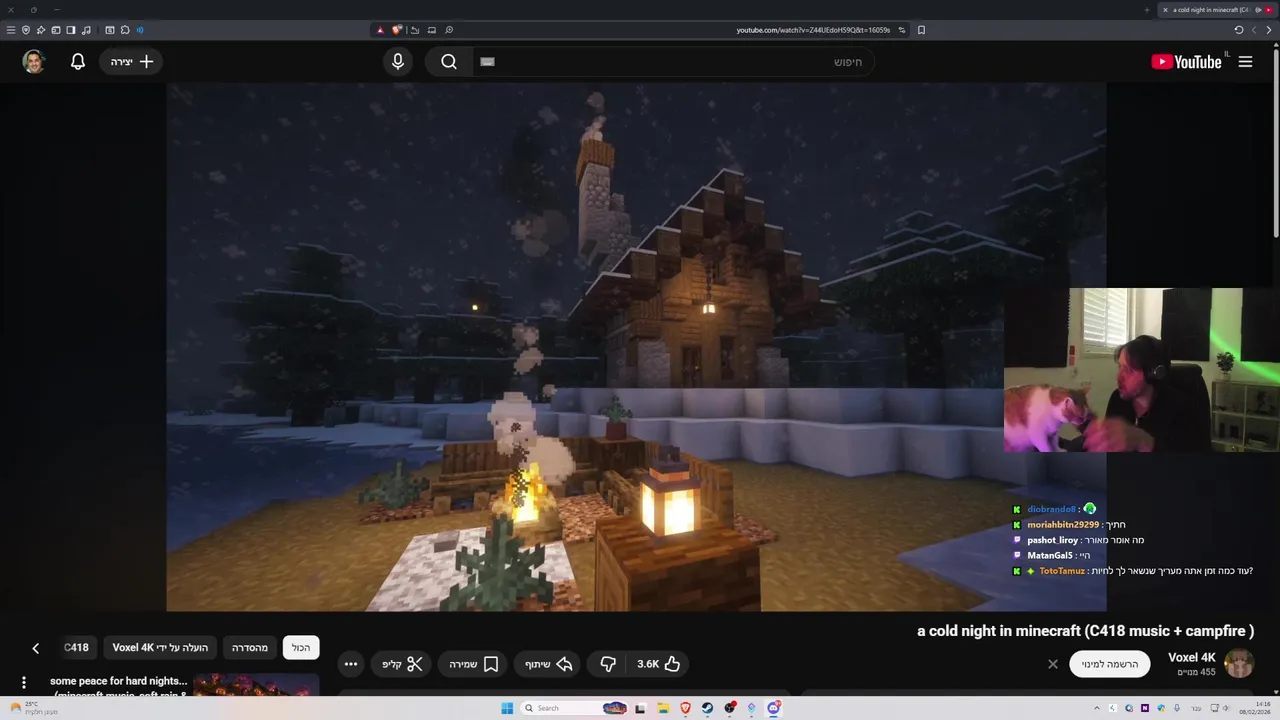
Task: Click chat username MatanGal5
Action: point(1050,556)
